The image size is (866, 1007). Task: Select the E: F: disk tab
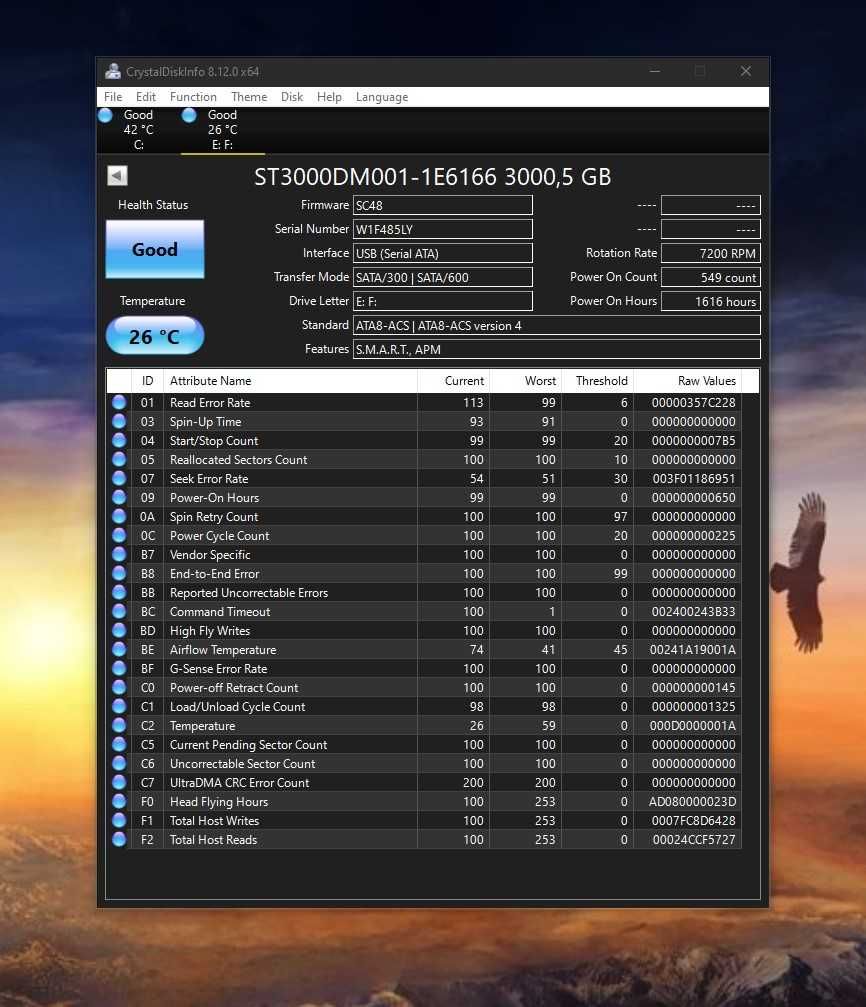[223, 130]
